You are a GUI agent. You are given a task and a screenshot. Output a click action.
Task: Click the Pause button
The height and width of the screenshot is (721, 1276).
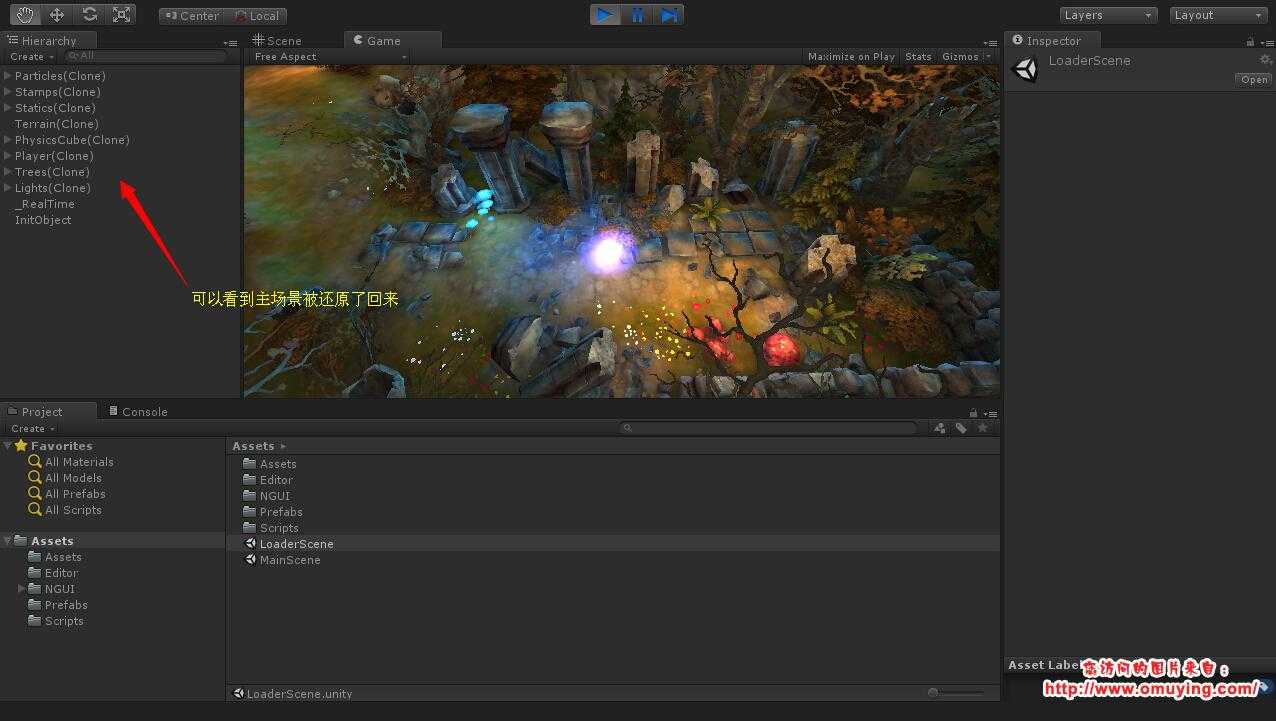click(x=637, y=14)
